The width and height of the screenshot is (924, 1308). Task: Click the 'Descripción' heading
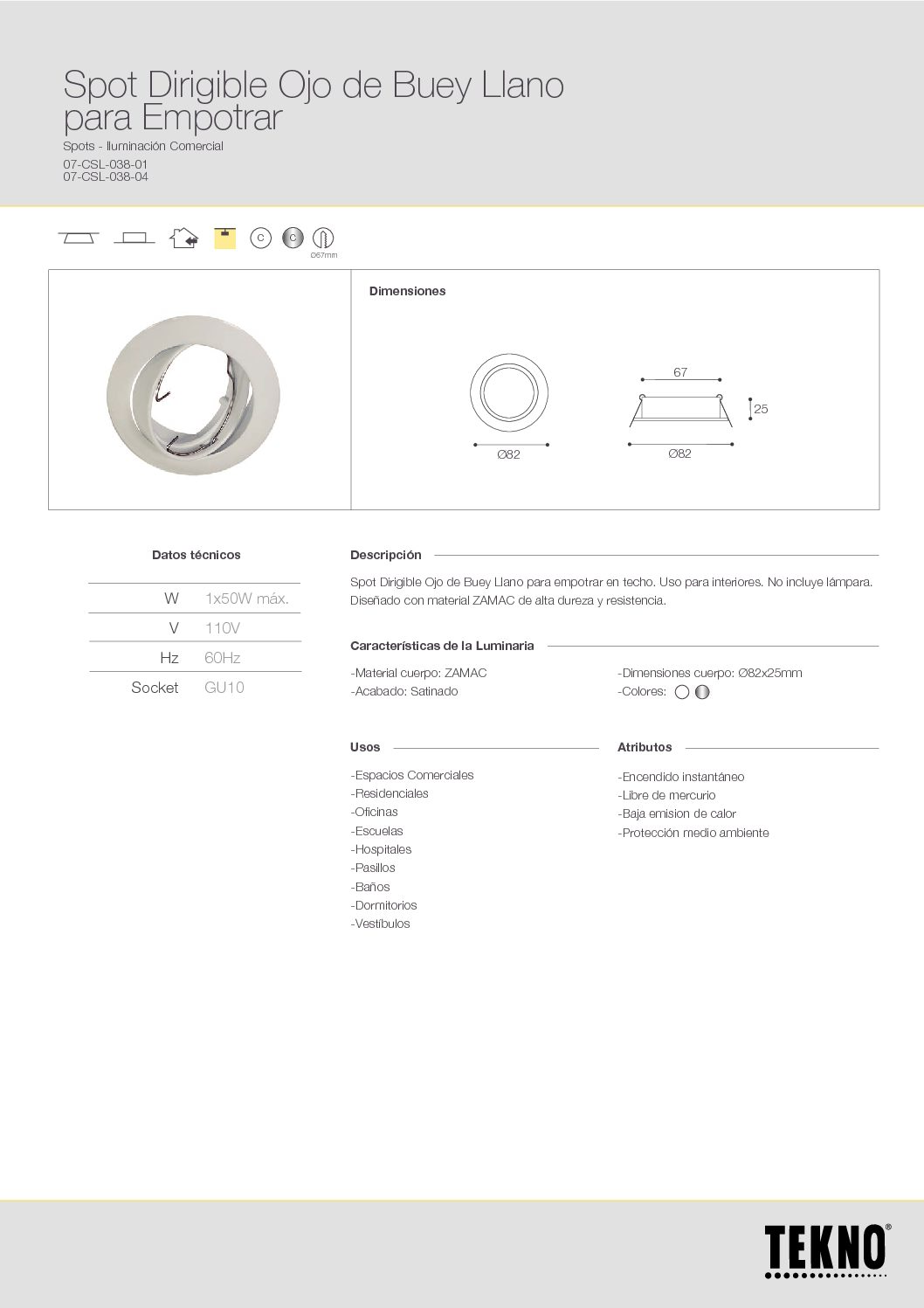386,555
